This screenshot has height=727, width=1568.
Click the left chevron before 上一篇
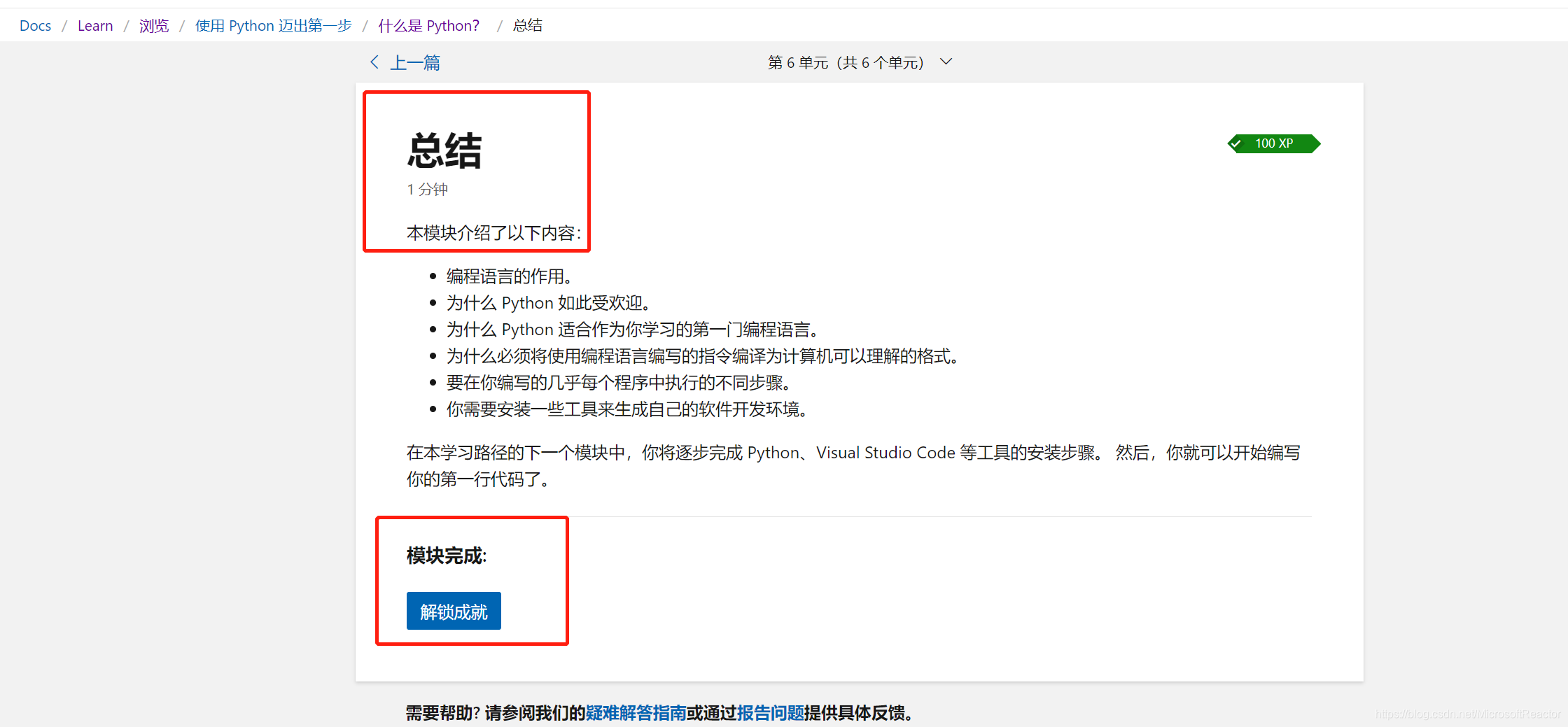pos(374,62)
